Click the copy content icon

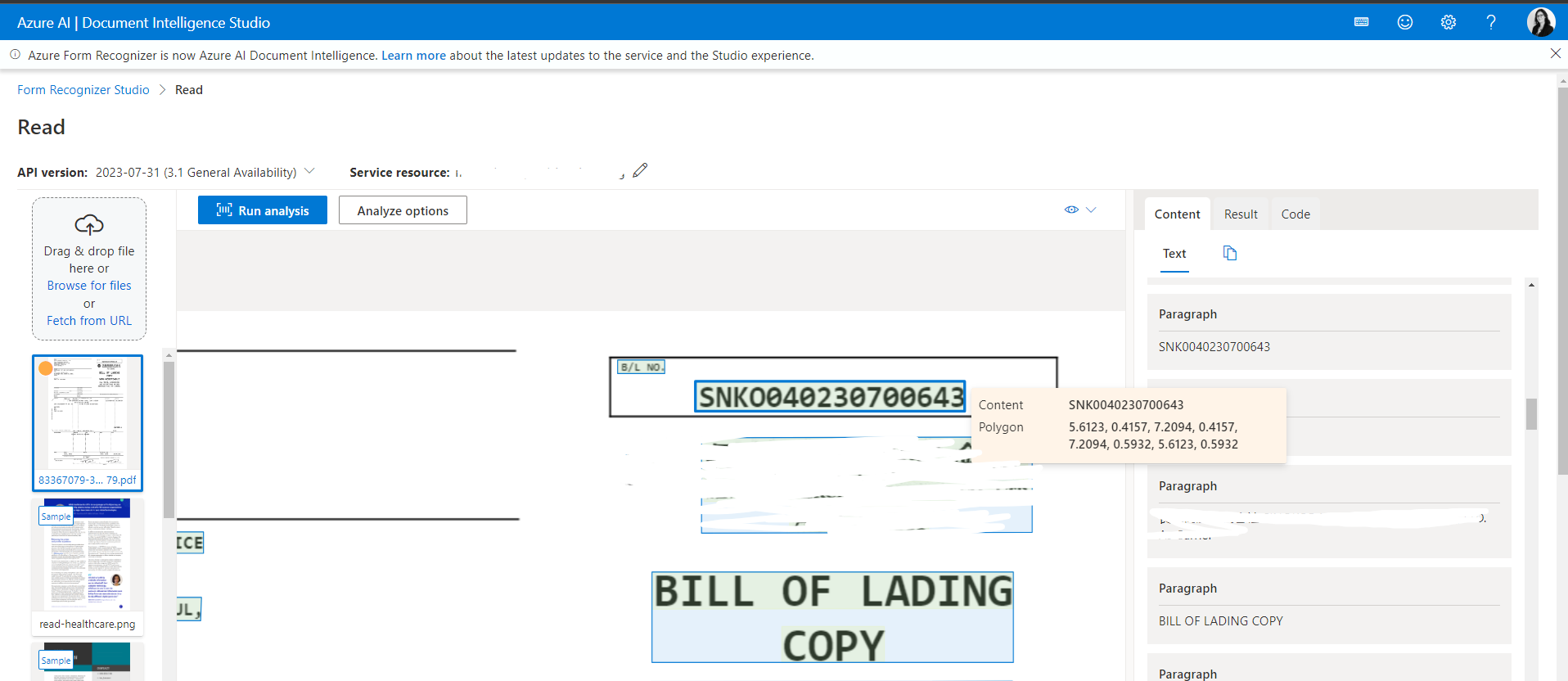click(1230, 253)
